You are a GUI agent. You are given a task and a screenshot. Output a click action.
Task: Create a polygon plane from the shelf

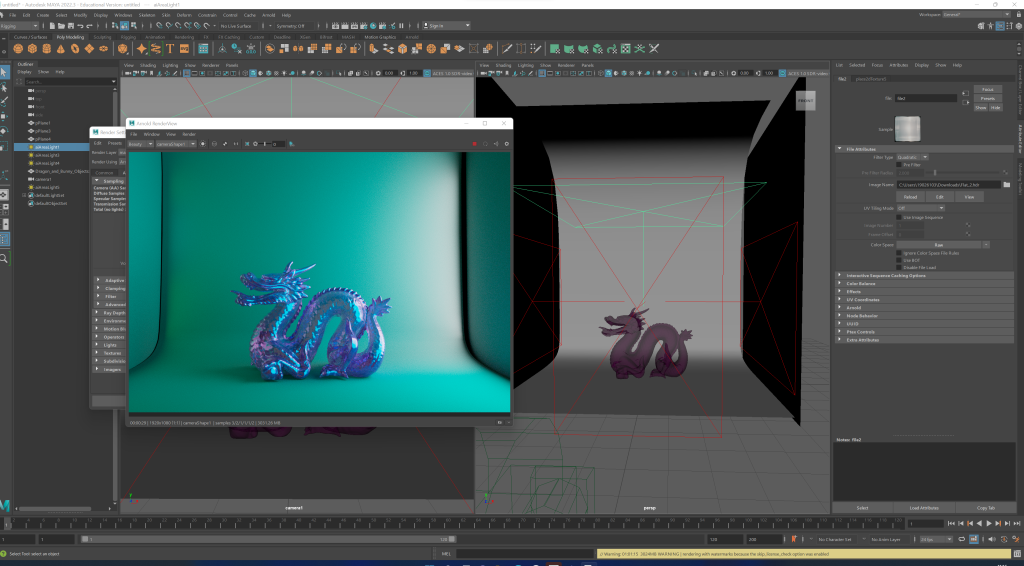click(89, 49)
